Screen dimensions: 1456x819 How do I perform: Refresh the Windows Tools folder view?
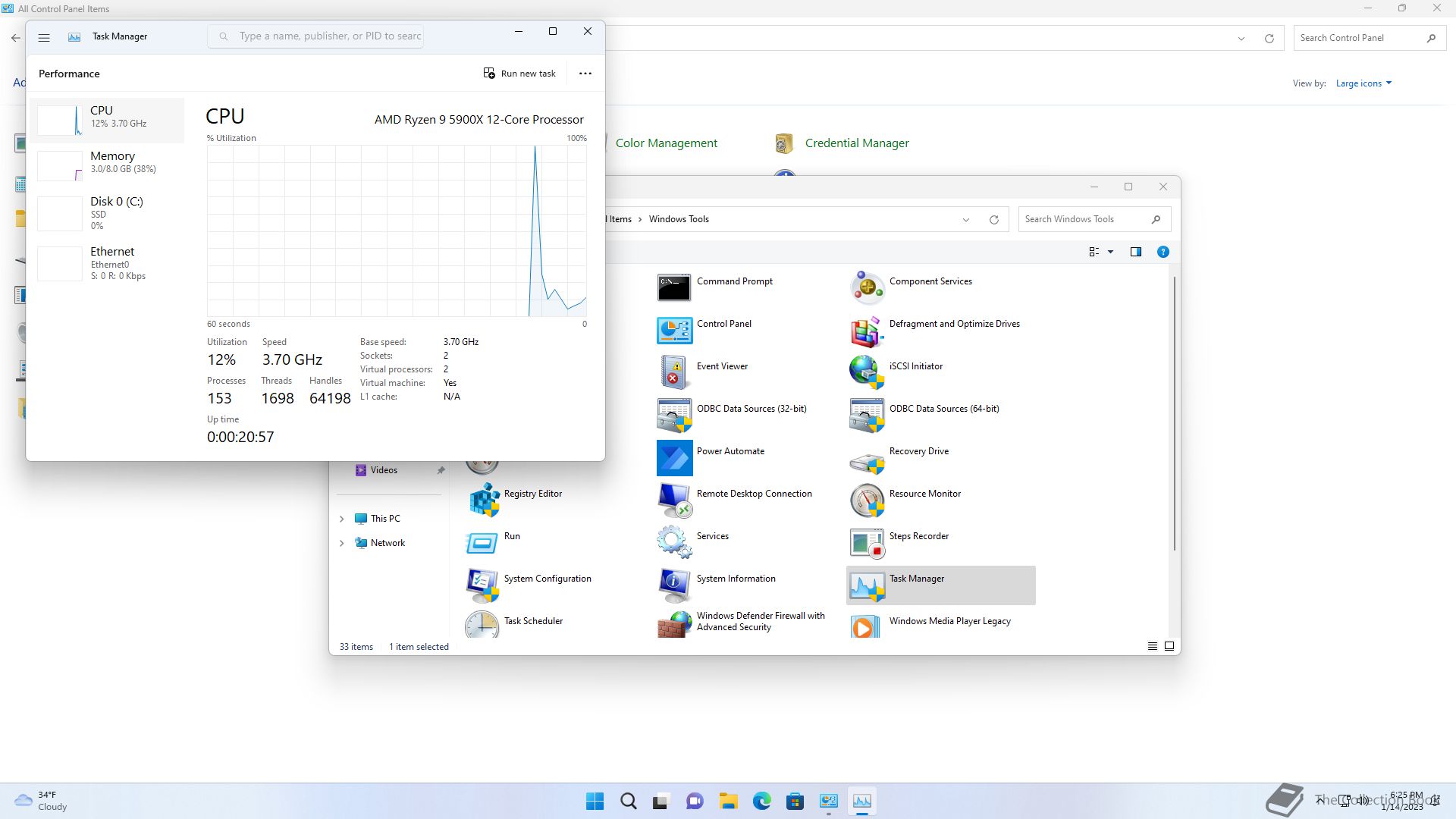click(x=993, y=220)
